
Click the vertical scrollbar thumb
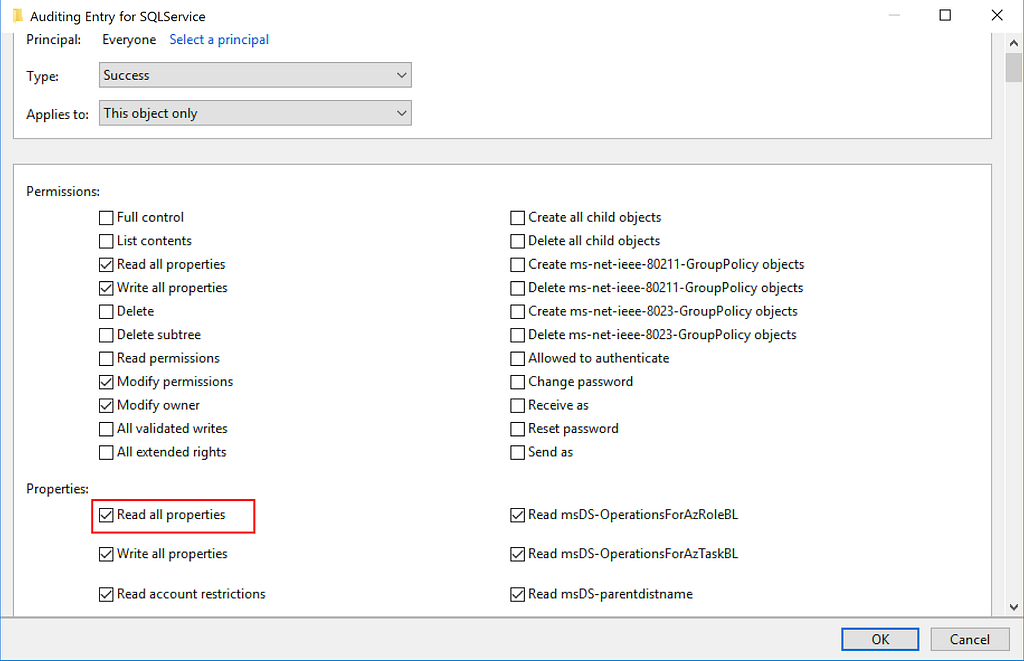(x=1014, y=67)
